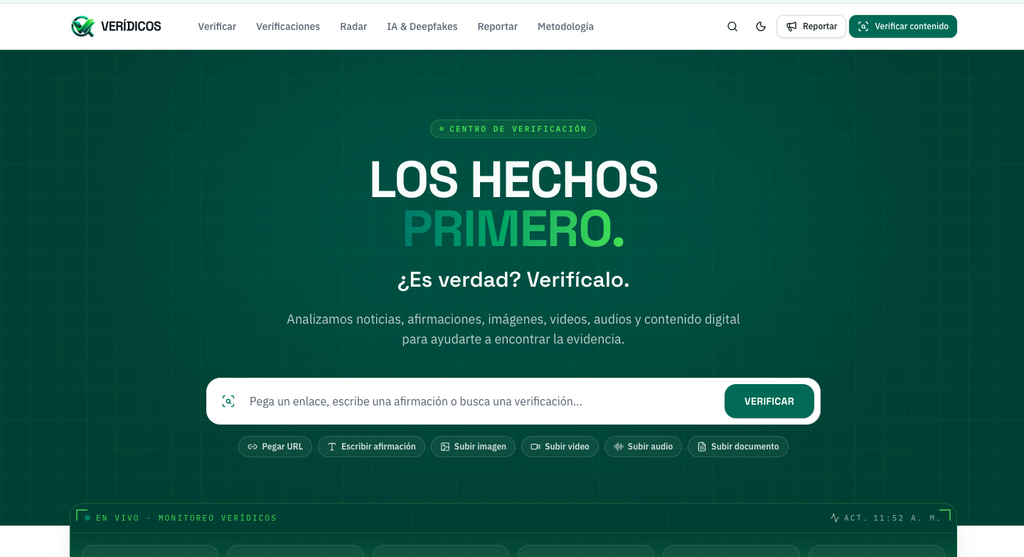This screenshot has width=1024, height=557.
Task: Click the VERIFICAR submit button
Action: (x=769, y=401)
